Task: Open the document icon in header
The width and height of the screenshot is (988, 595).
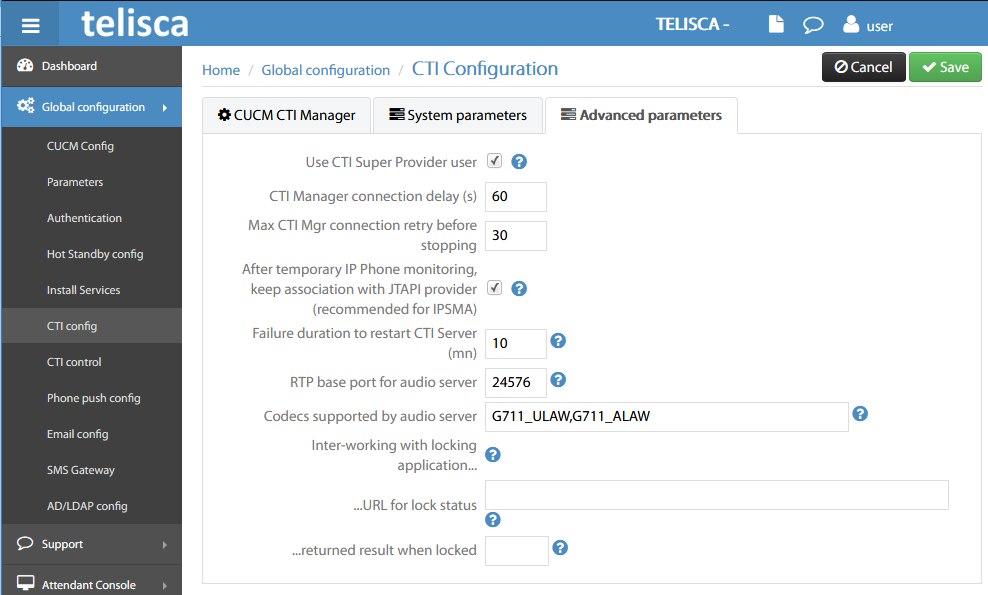Action: (x=776, y=24)
